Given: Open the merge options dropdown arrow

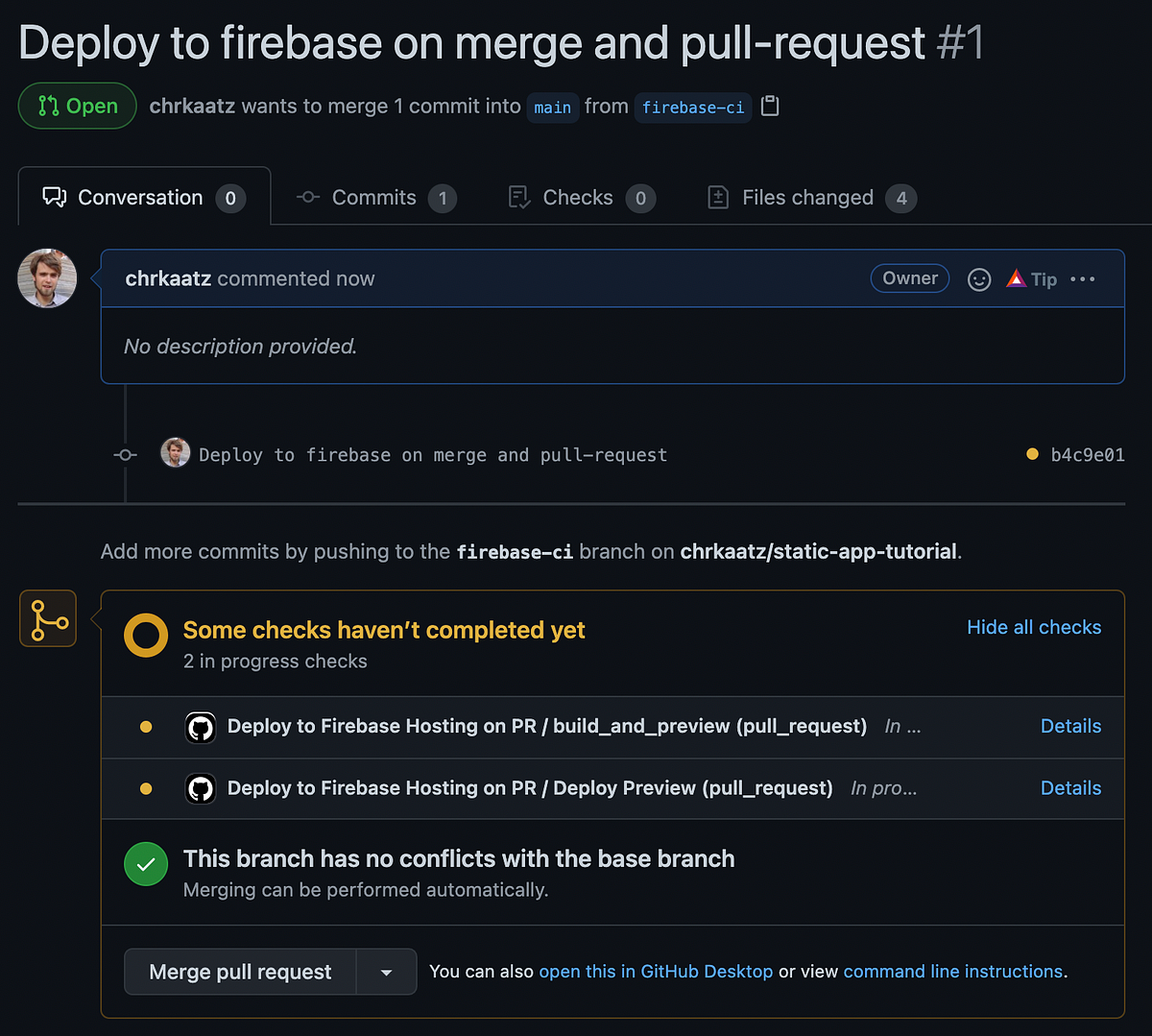Looking at the screenshot, I should 387,971.
